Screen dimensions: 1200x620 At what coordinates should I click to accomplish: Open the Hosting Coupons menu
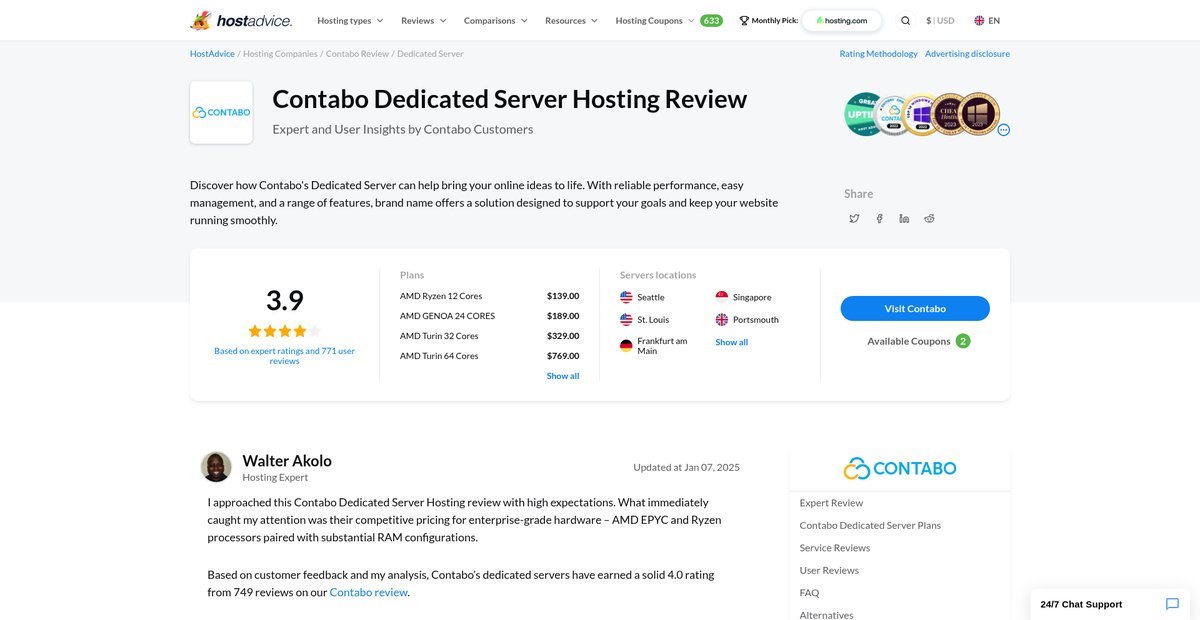(x=655, y=20)
